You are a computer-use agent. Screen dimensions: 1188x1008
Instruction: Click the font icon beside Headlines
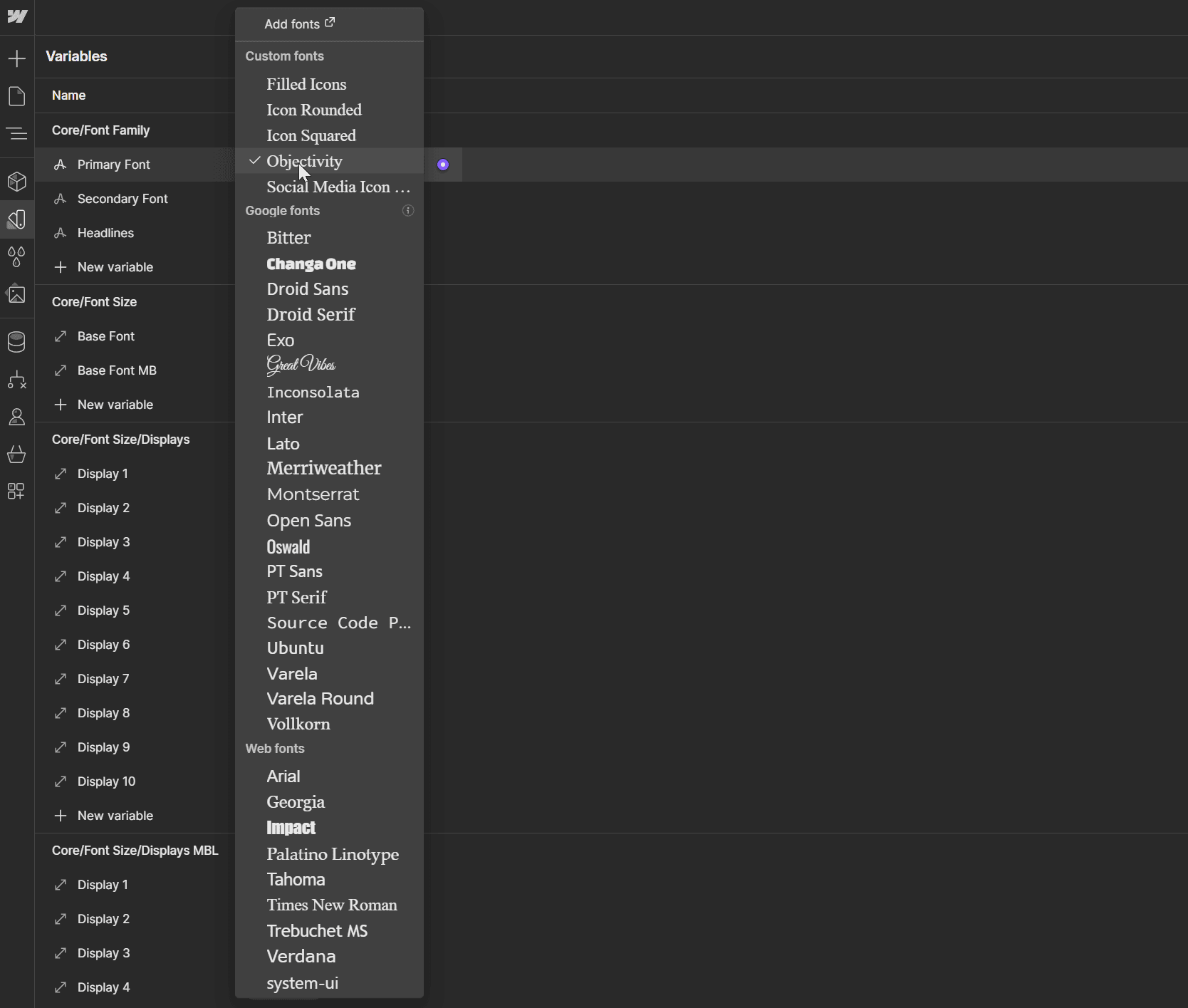[61, 233]
